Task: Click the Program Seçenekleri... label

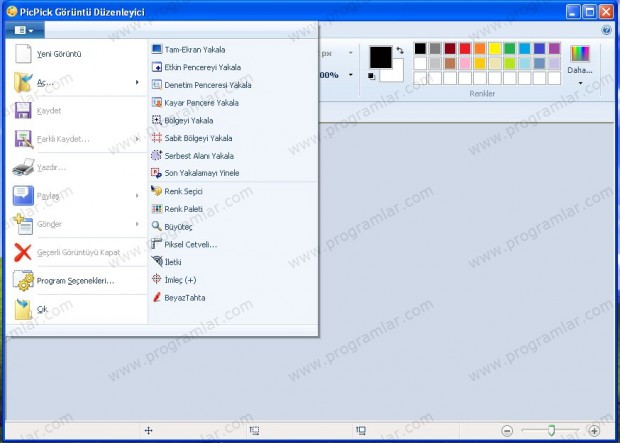Action: point(76,281)
